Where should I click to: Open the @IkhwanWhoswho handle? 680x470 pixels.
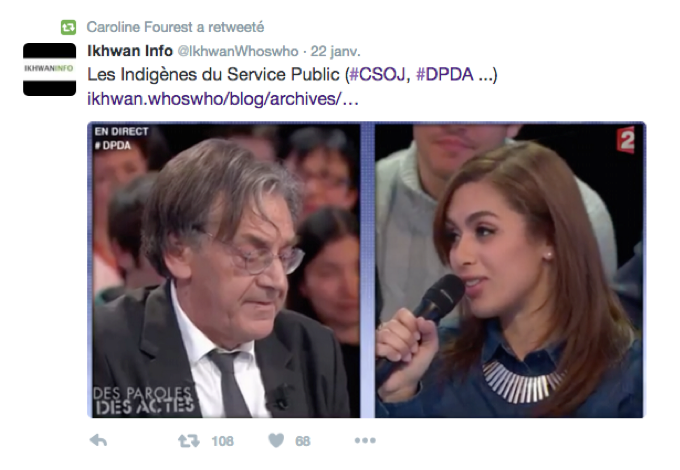[238, 51]
